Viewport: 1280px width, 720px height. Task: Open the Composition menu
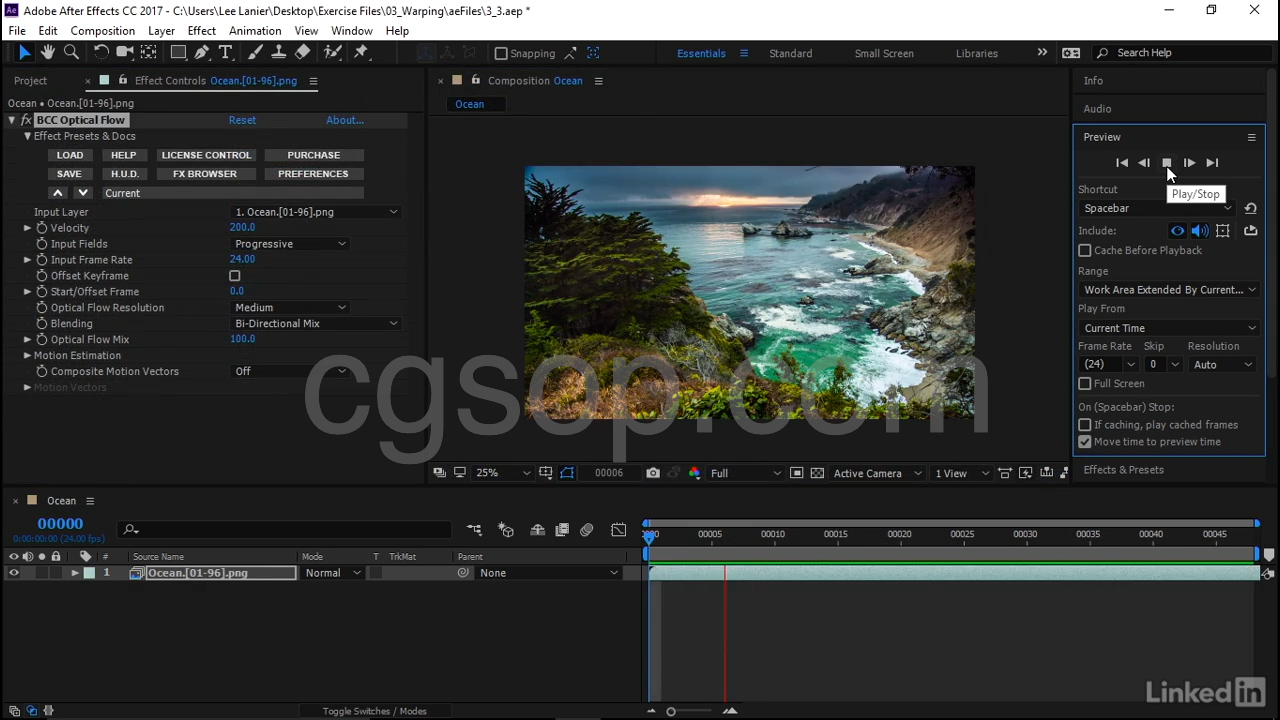pos(102,31)
